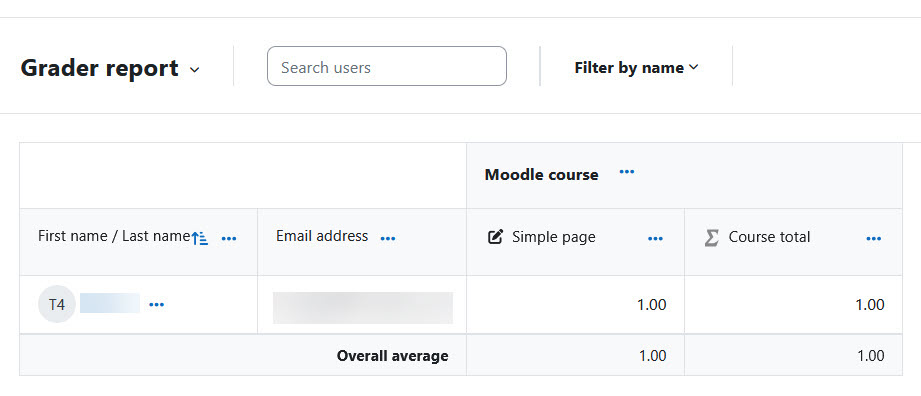Open Simple page column actions menu

655,239
